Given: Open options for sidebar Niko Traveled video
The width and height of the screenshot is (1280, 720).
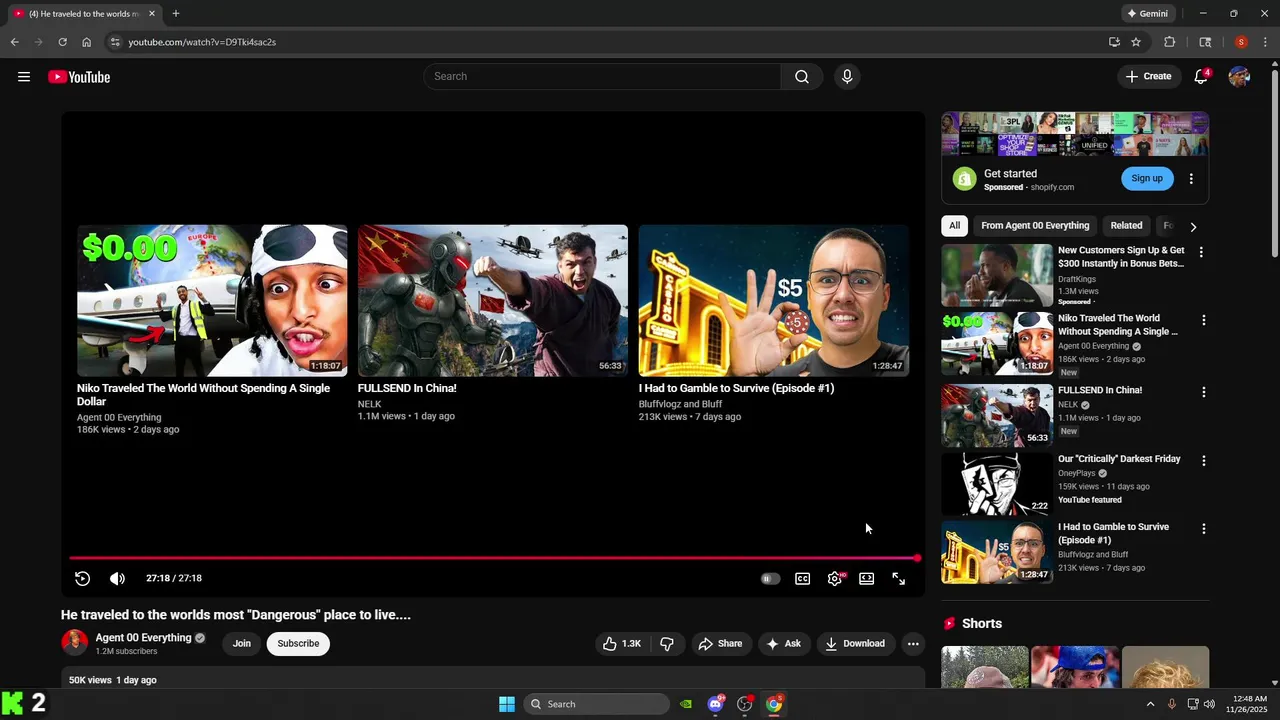Looking at the screenshot, I should 1204,321.
